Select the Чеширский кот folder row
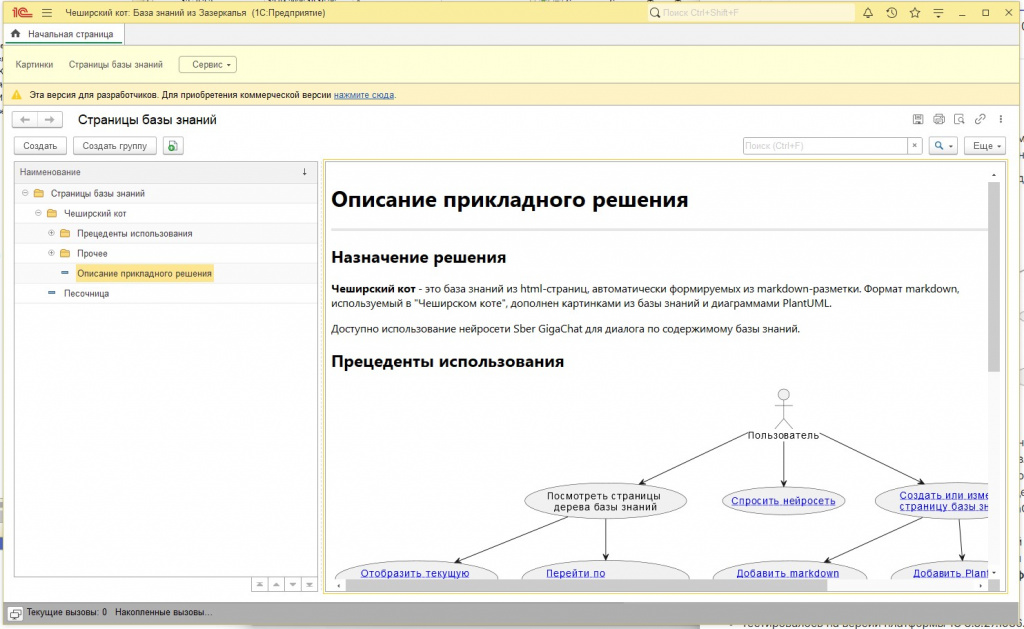 (x=166, y=213)
